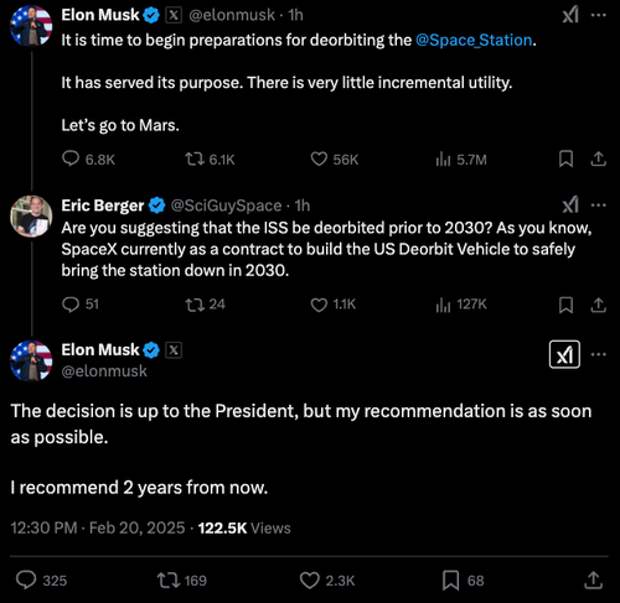Viewport: 620px width, 603px height.
Task: Click Eric Berger's profile picture
Action: [31, 216]
